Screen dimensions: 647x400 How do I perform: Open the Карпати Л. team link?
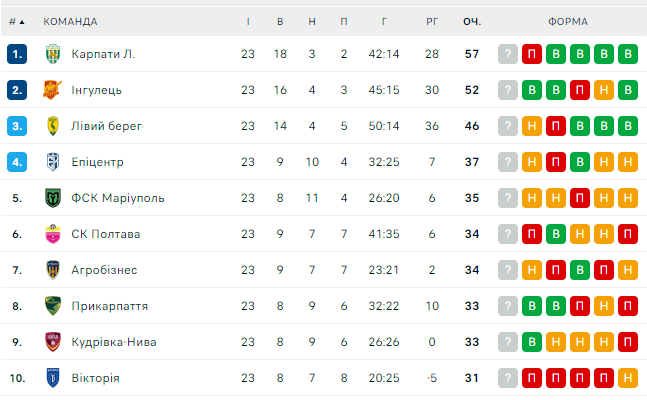point(103,54)
